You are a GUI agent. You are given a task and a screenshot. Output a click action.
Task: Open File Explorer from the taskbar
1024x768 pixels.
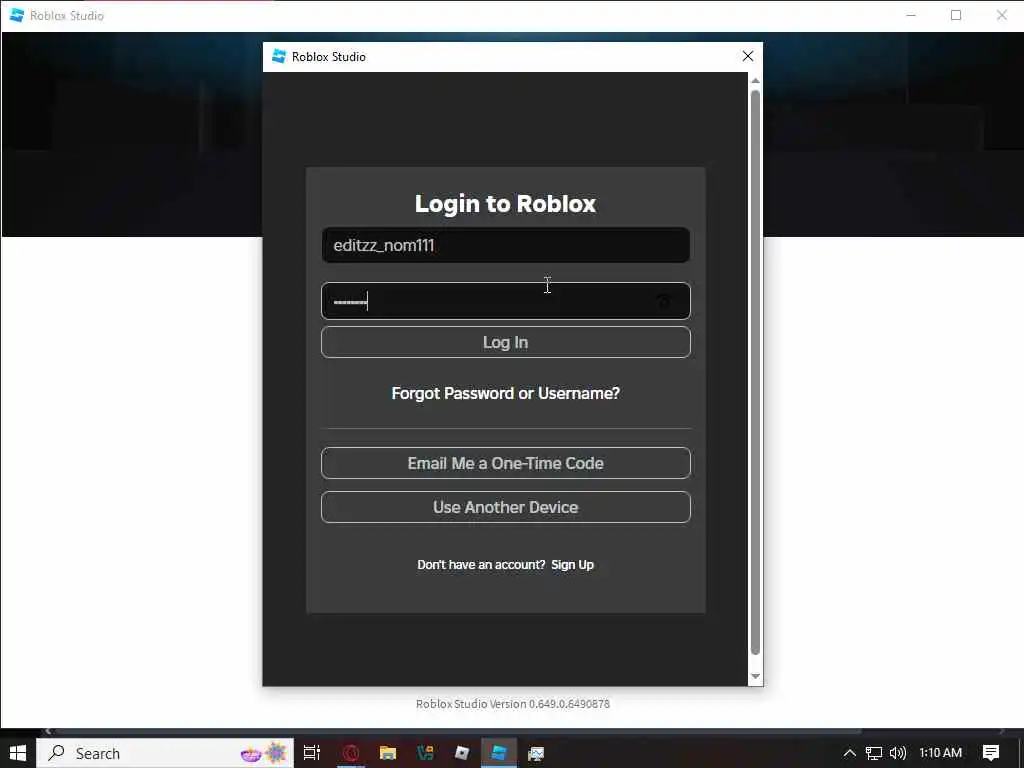click(388, 753)
